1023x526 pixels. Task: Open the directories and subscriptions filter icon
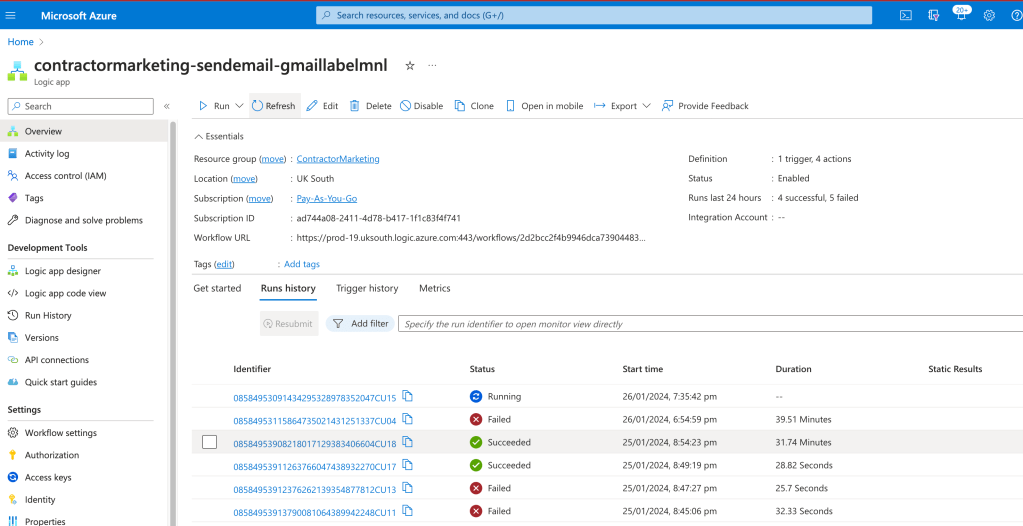pyautogui.click(x=934, y=15)
